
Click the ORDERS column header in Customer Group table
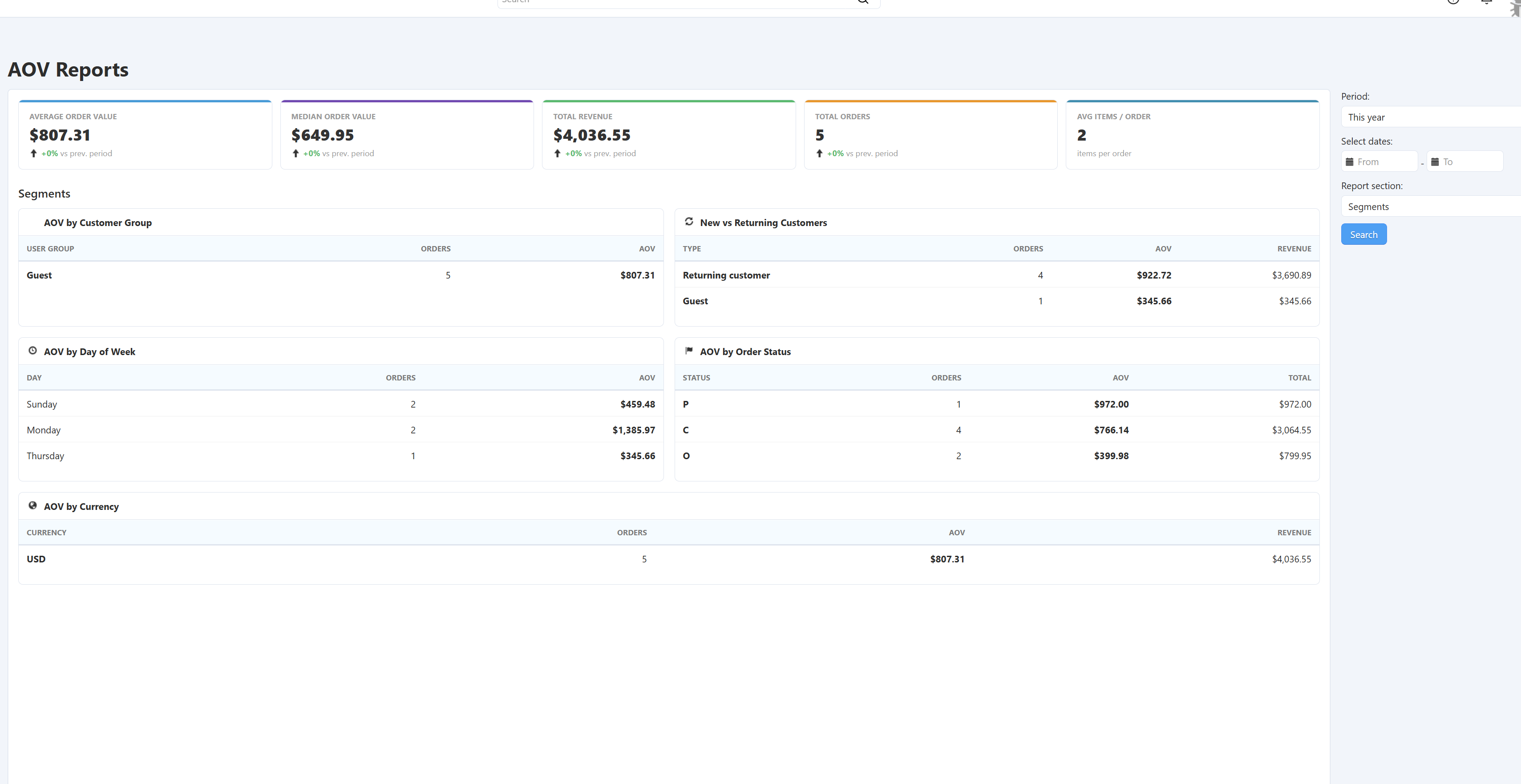tap(435, 249)
